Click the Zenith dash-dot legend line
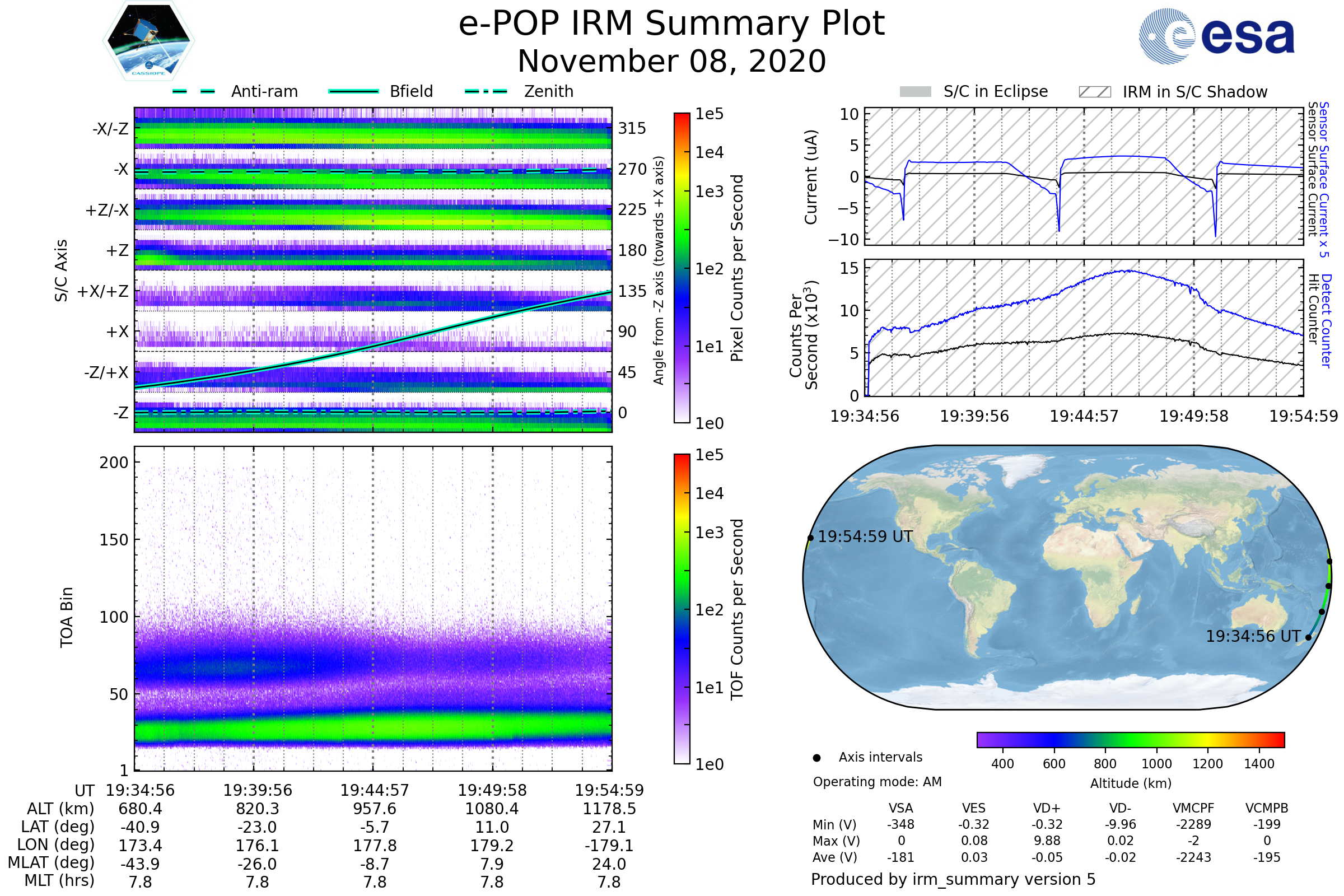 click(486, 91)
